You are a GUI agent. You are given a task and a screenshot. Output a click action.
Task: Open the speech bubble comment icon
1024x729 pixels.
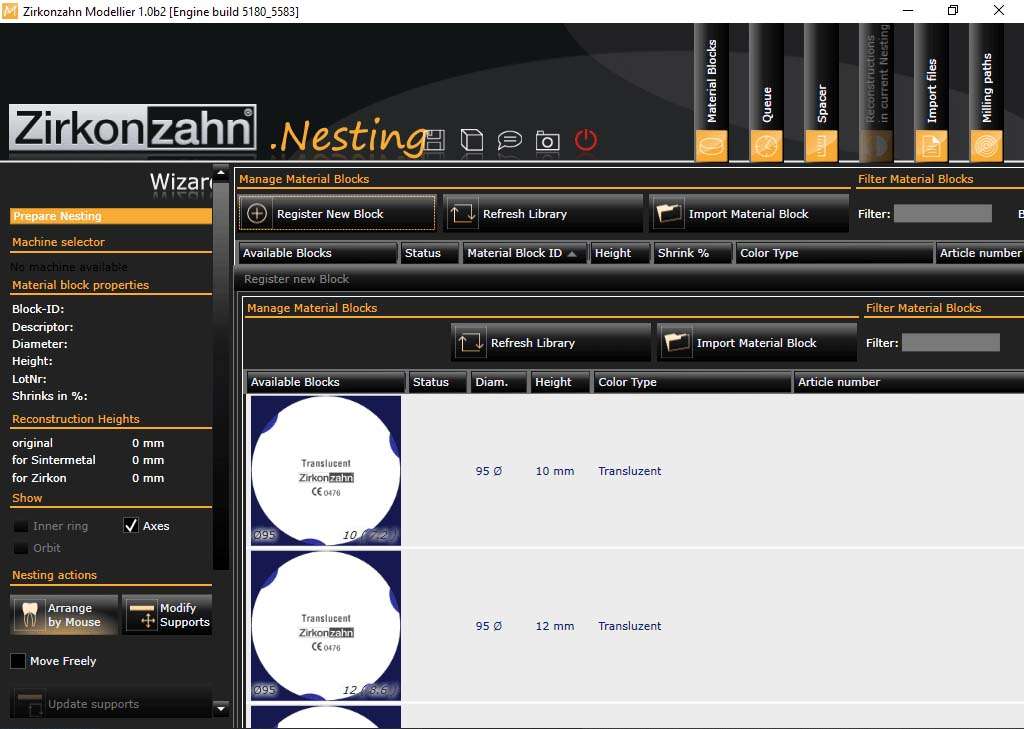click(x=509, y=140)
